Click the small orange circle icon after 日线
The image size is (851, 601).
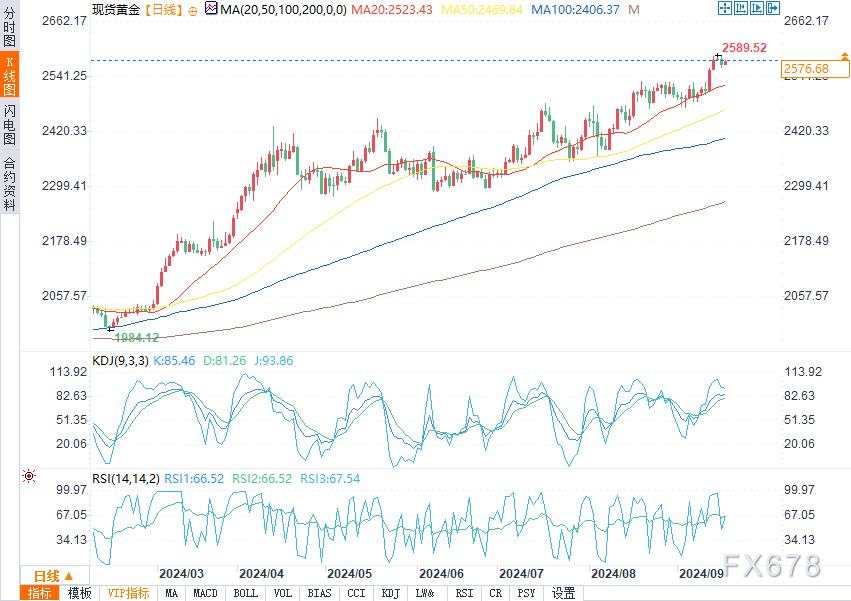193,11
